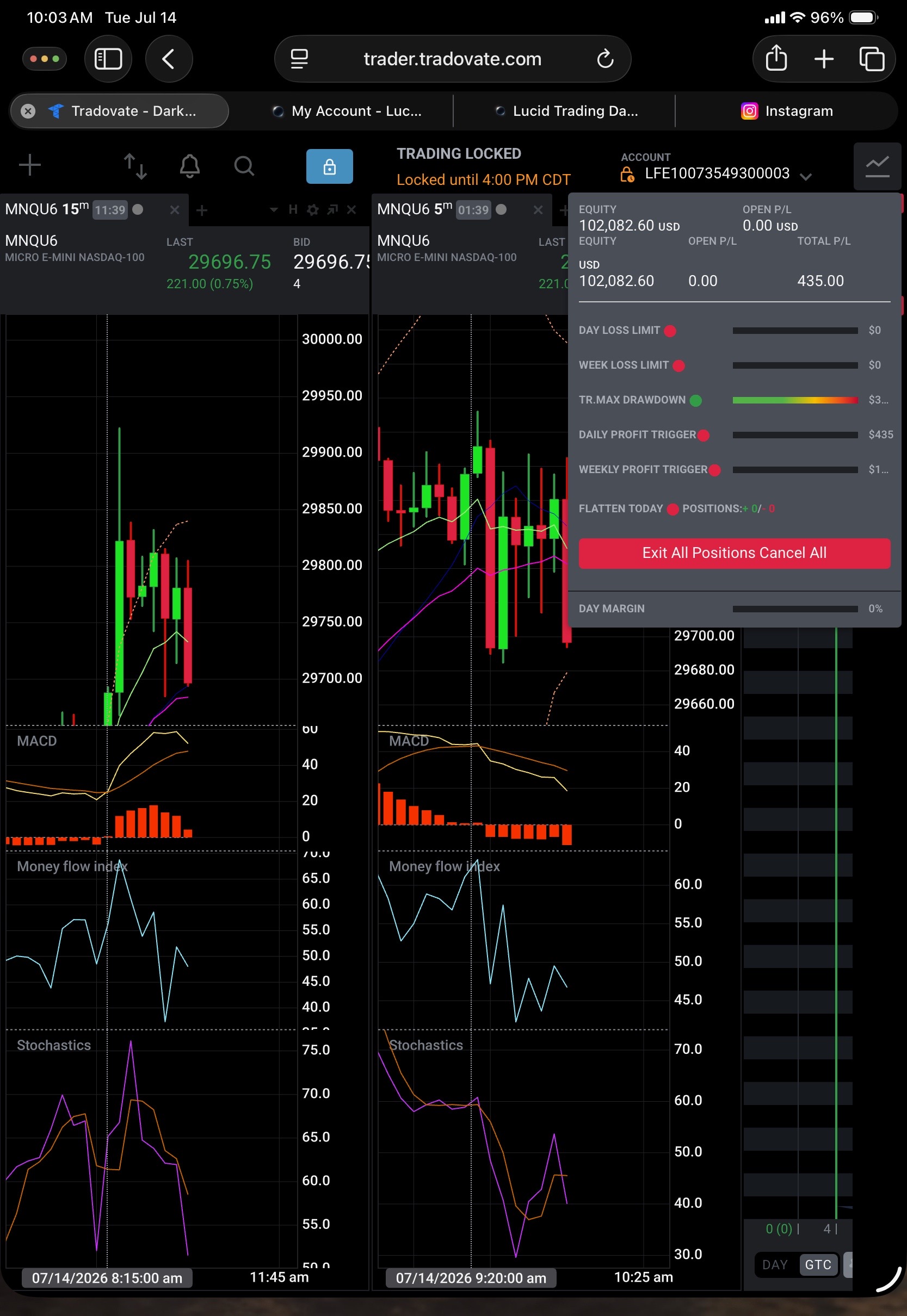
Task: Click the "Locked until 4:00 PM CDT" text
Action: 483,179
